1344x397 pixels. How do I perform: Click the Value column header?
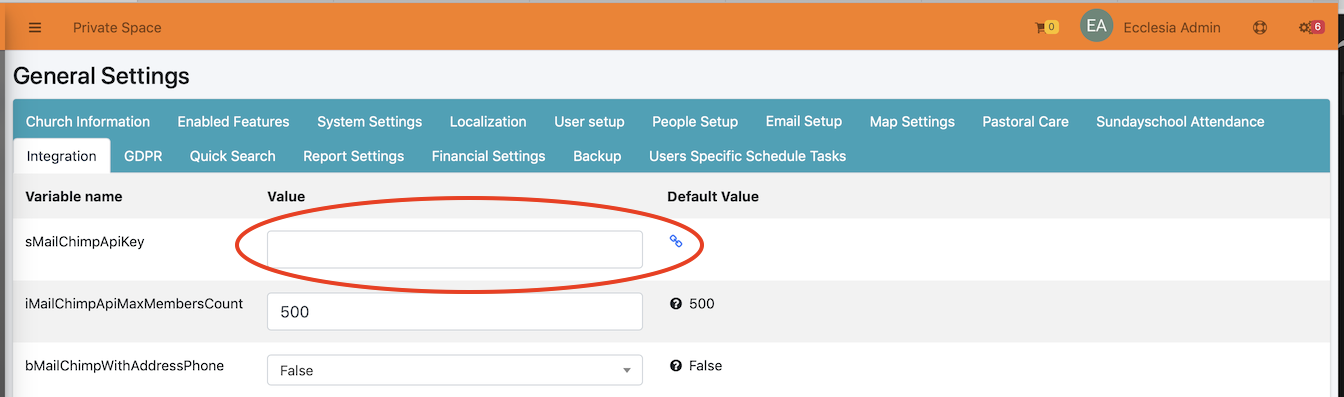(x=286, y=197)
